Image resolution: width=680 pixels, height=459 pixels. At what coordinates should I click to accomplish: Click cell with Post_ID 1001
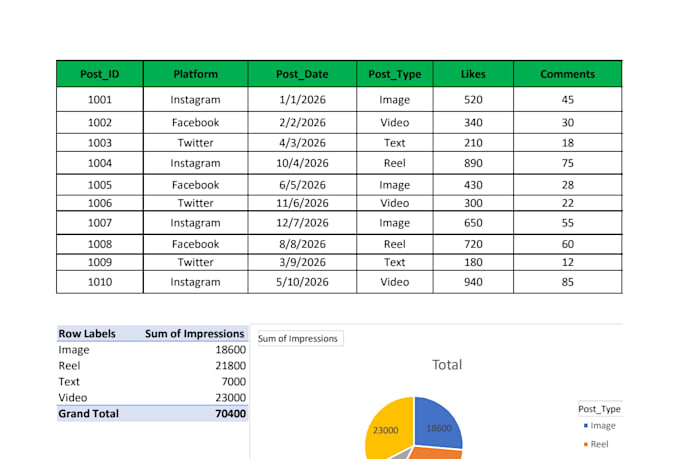point(100,99)
